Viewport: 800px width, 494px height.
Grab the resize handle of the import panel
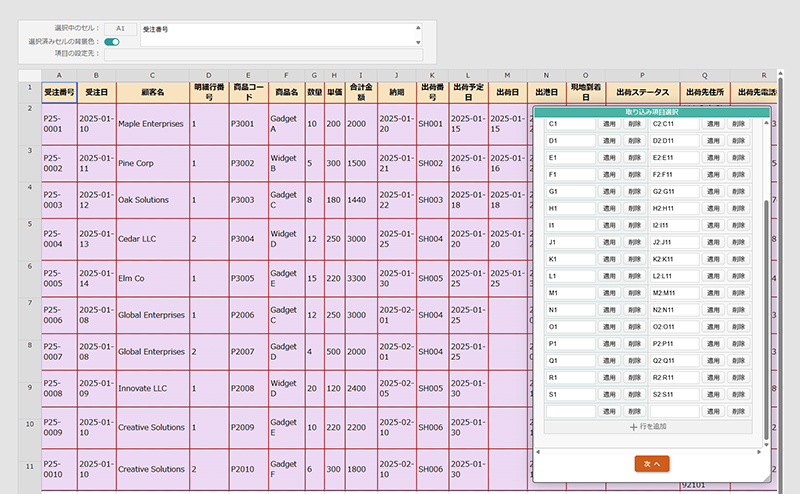click(766, 478)
